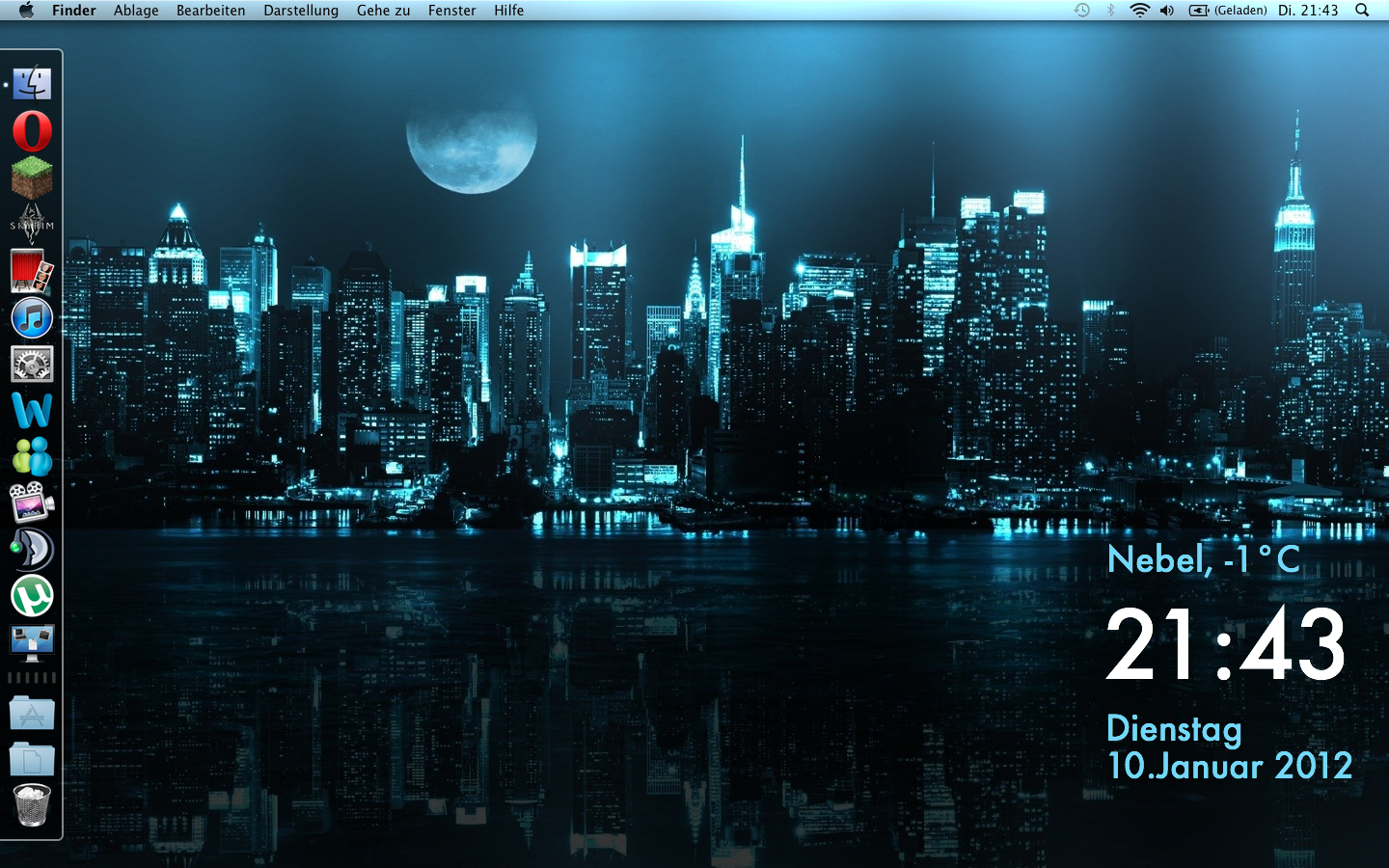Open the Wi-Fi status menu
Image resolution: width=1389 pixels, height=868 pixels.
(x=1139, y=11)
